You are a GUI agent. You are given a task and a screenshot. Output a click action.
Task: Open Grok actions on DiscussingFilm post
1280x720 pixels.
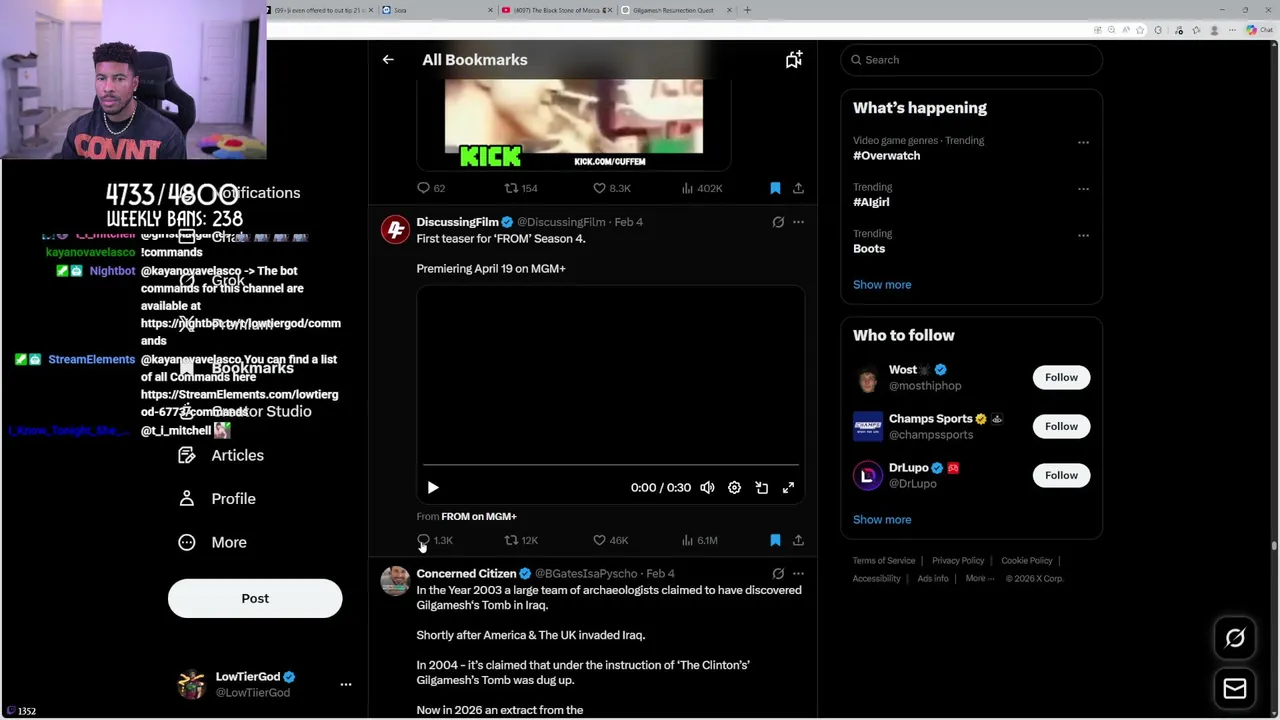778,222
